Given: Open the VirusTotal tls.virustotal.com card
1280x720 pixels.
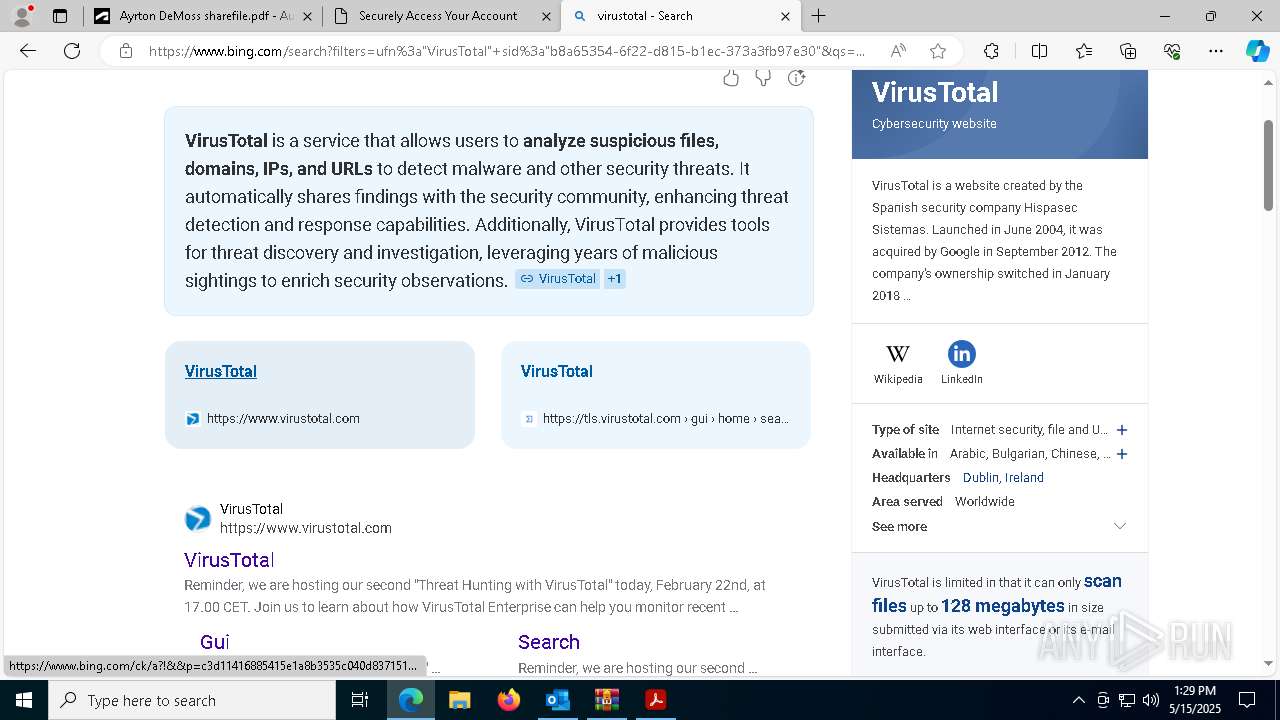Looking at the screenshot, I should (x=656, y=394).
